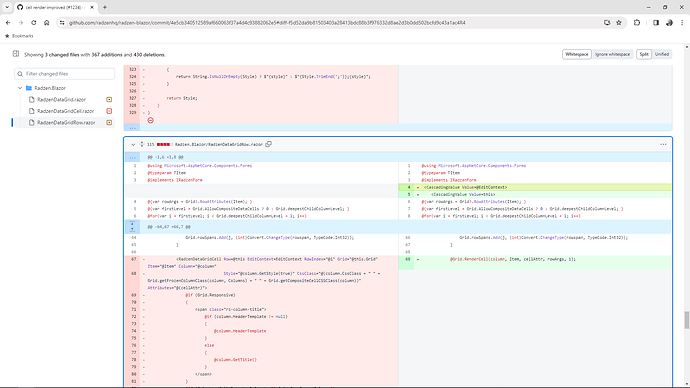The width and height of the screenshot is (690, 388).
Task: Open browser extensions puzzle icon
Action: coord(637,22)
